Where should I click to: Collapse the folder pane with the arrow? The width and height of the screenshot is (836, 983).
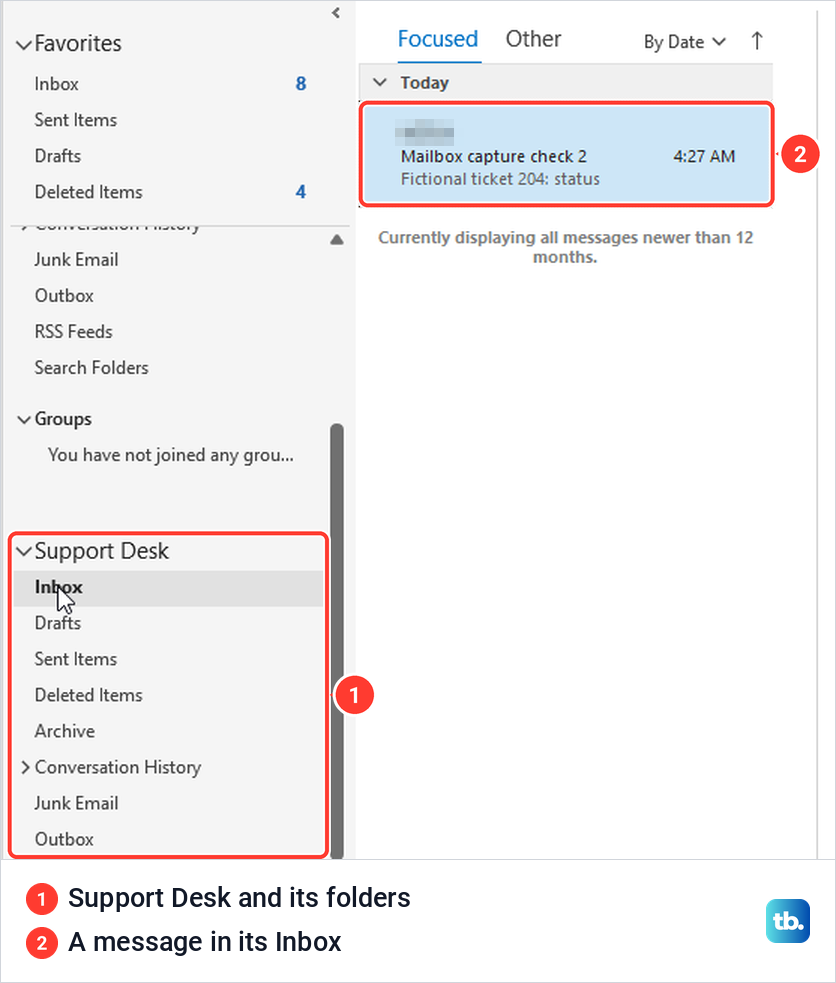click(336, 13)
